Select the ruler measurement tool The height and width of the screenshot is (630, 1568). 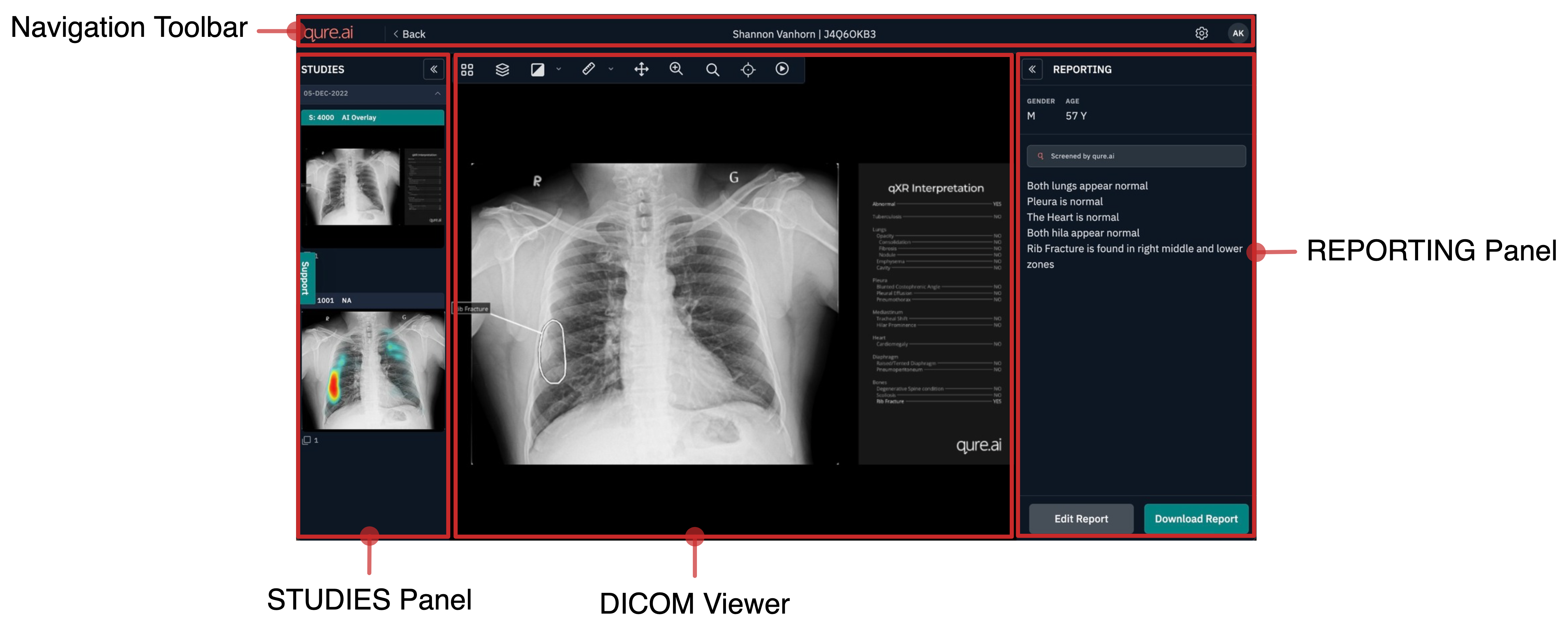coord(589,69)
